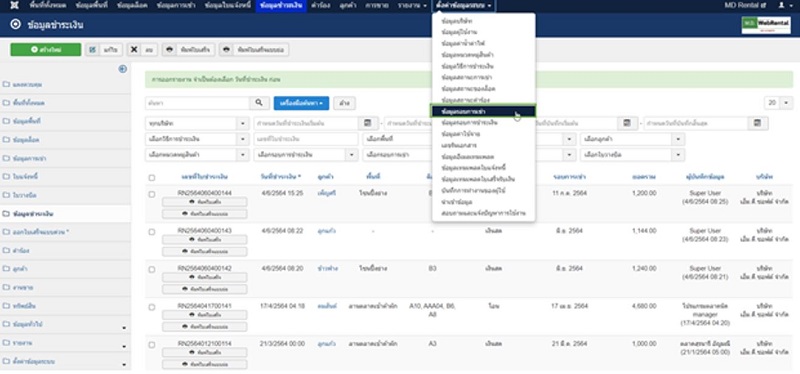Image resolution: width=800 pixels, height=374 pixels.
Task: Sort by the payment date column header
Action: [281, 177]
